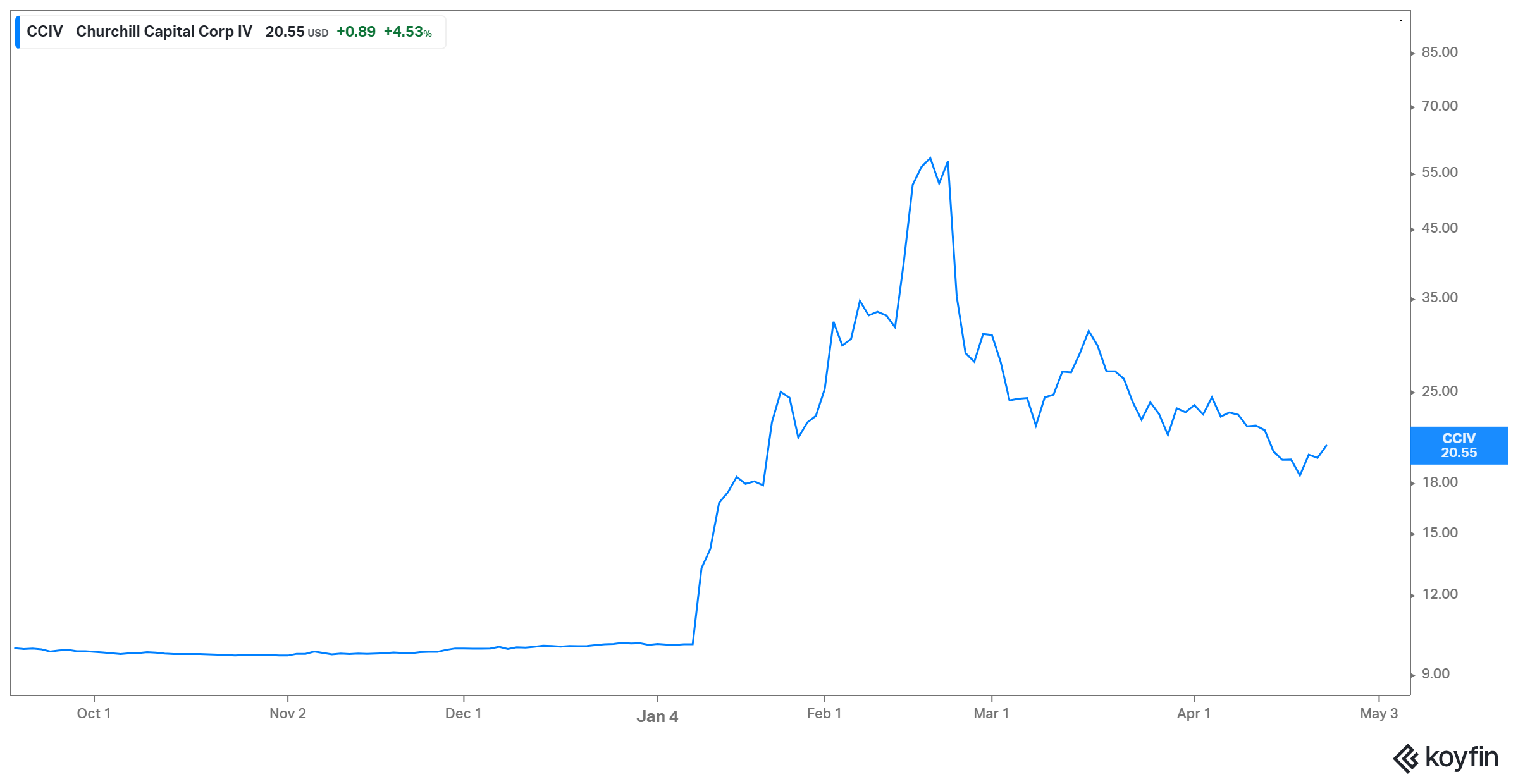Click the koyfin wordmark text
The image size is (1518, 784).
(x=1462, y=757)
